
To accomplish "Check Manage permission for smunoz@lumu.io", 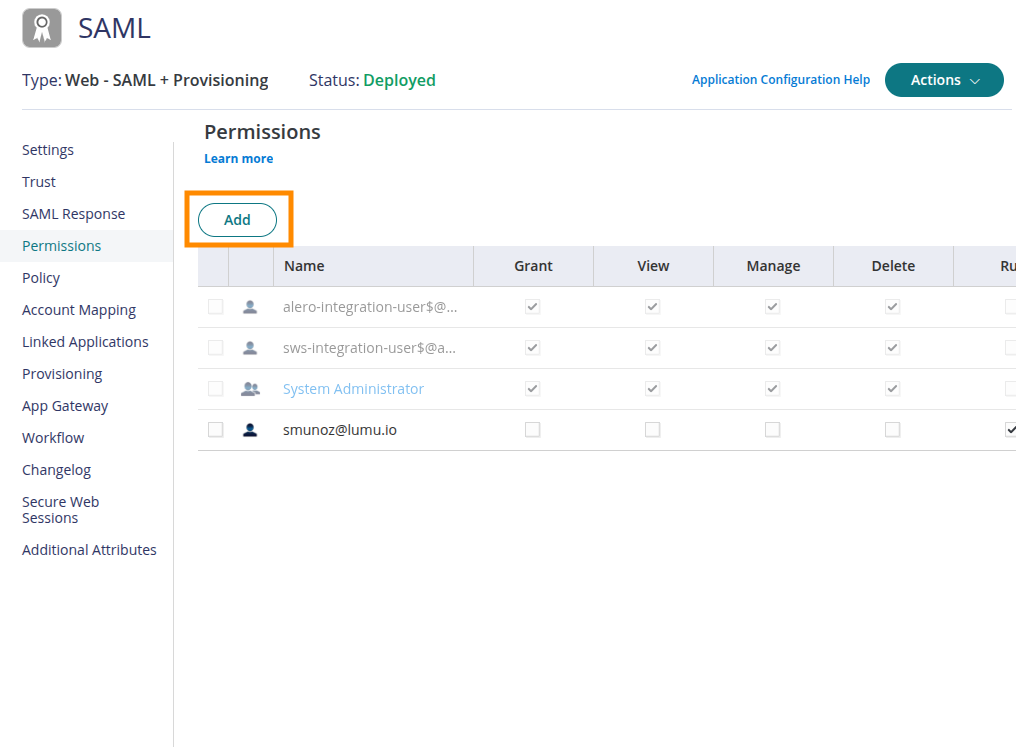I will (773, 430).
